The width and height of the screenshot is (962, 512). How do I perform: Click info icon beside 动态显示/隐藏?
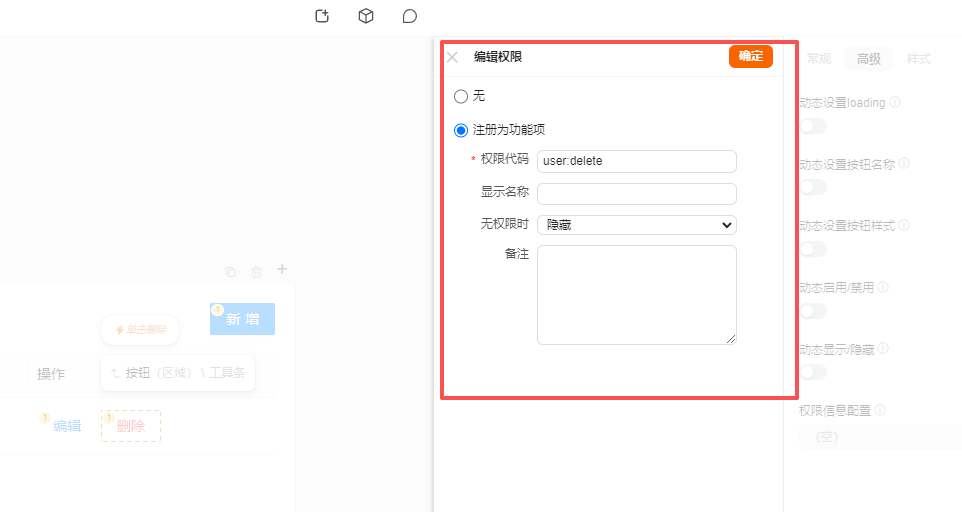coord(883,348)
